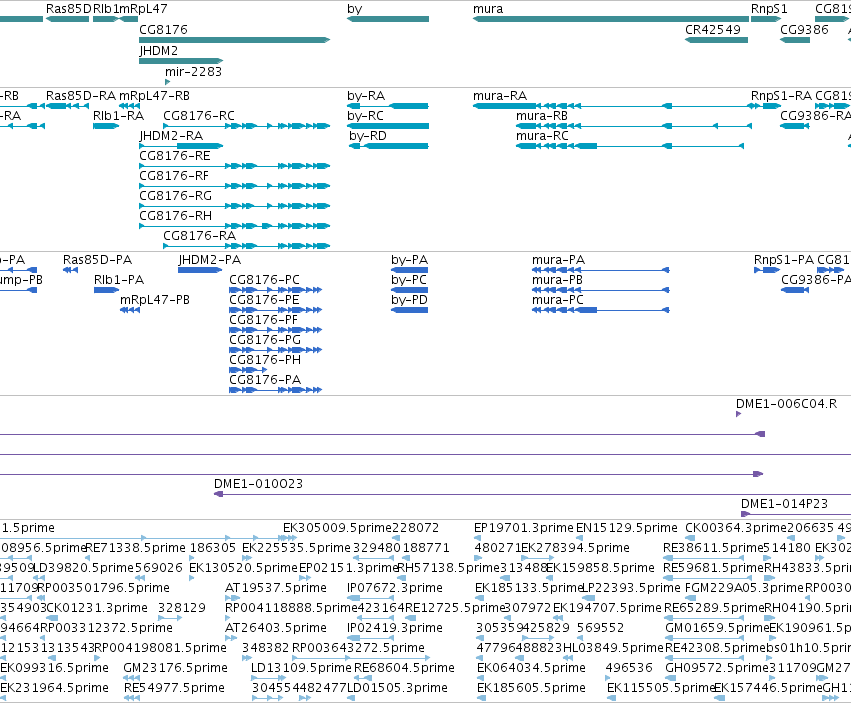Select the EK305009.5prime EST label
This screenshot has width=851, height=703.
[337, 528]
